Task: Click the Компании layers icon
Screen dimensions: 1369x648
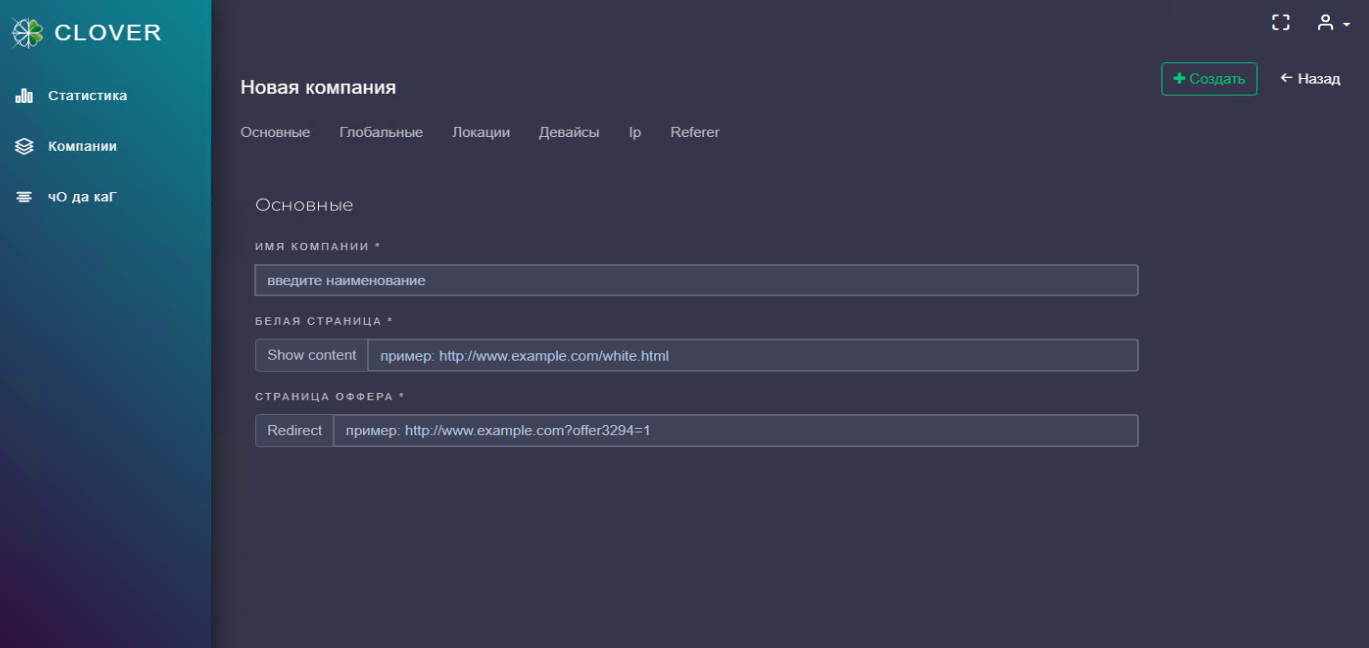Action: (x=25, y=147)
